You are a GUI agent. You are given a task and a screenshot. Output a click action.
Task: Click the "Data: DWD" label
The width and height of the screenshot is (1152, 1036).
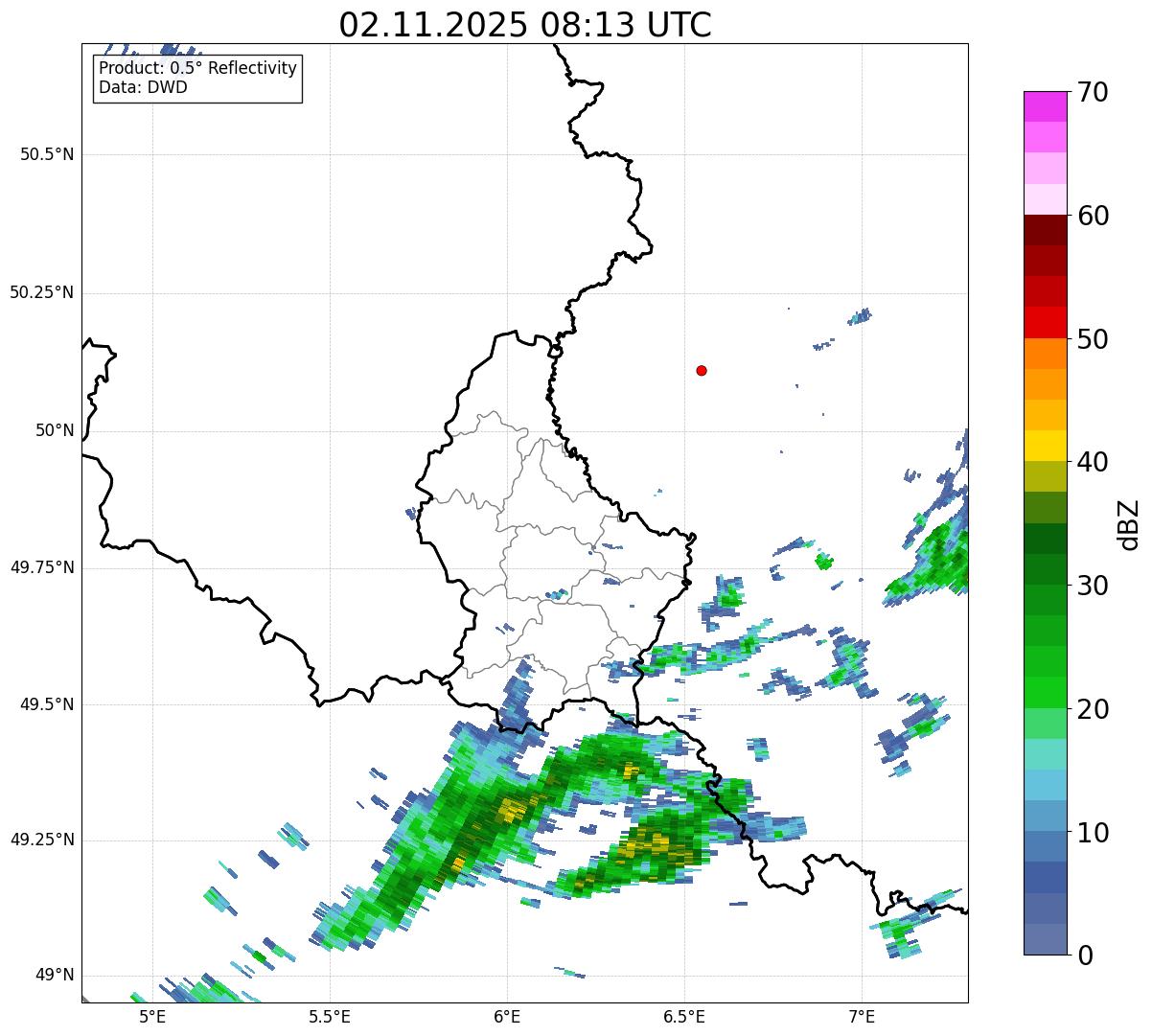pos(143,87)
